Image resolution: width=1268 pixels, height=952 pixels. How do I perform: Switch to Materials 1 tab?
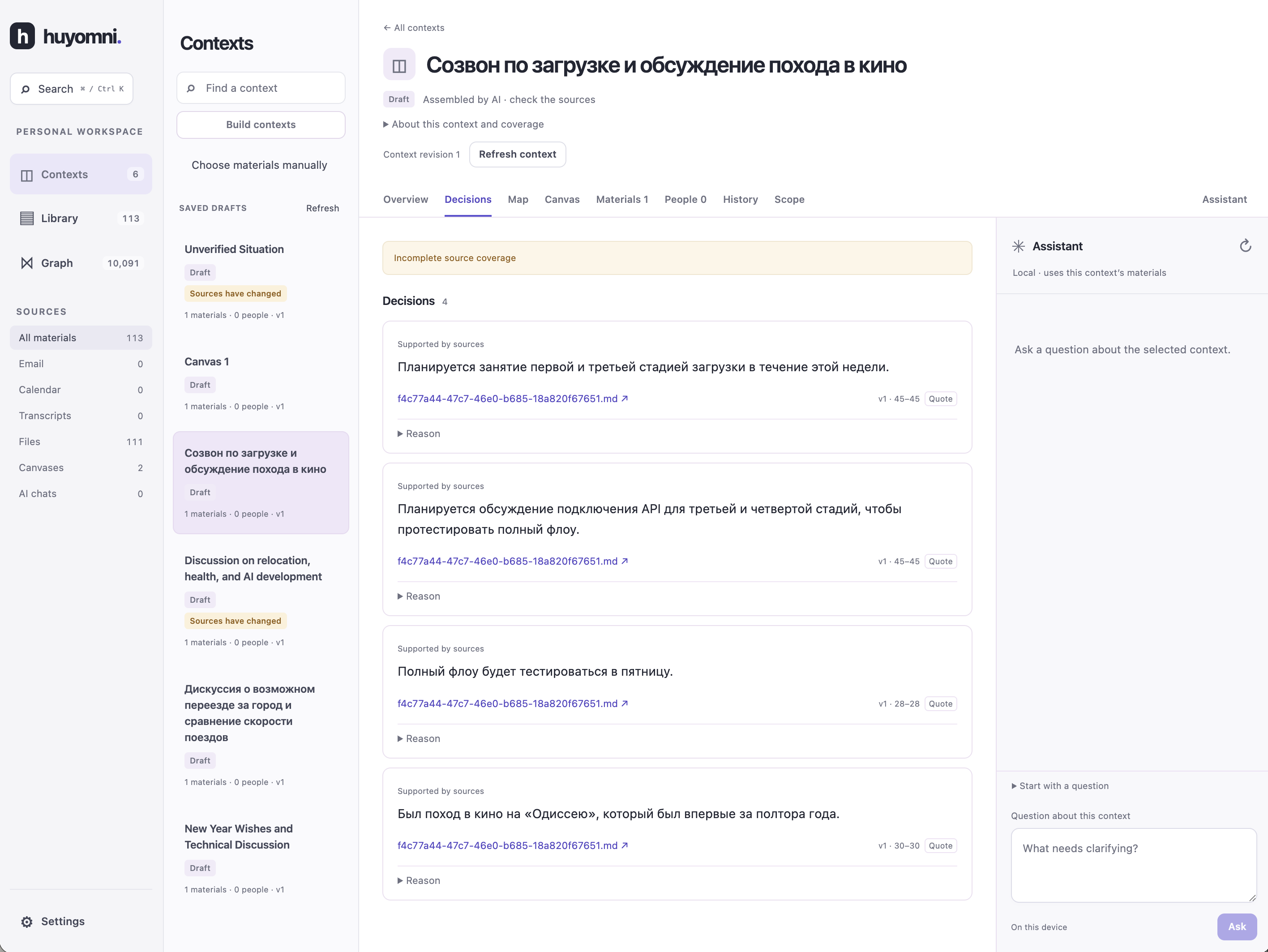(622, 199)
